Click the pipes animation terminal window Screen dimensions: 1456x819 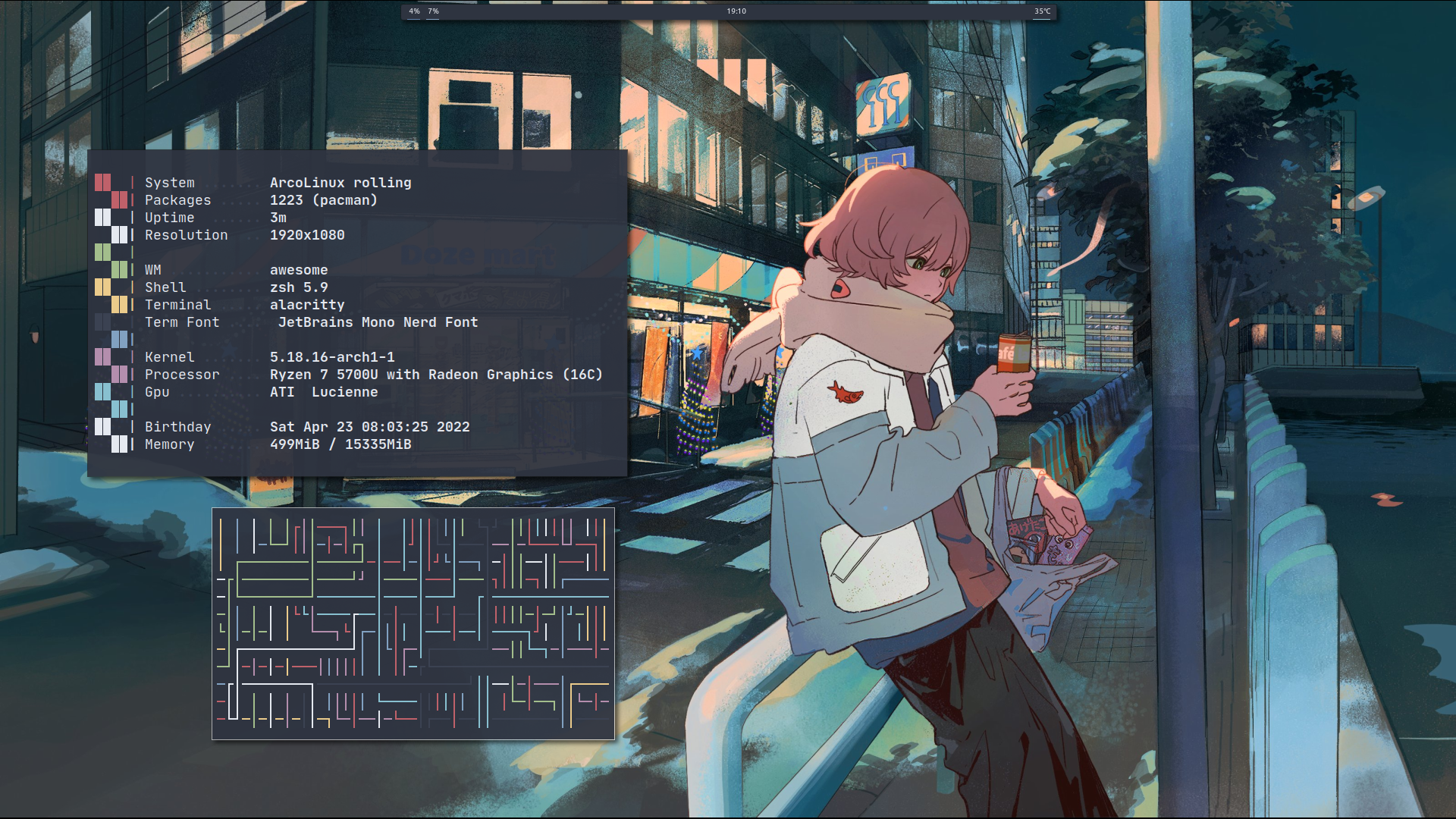coord(413,623)
